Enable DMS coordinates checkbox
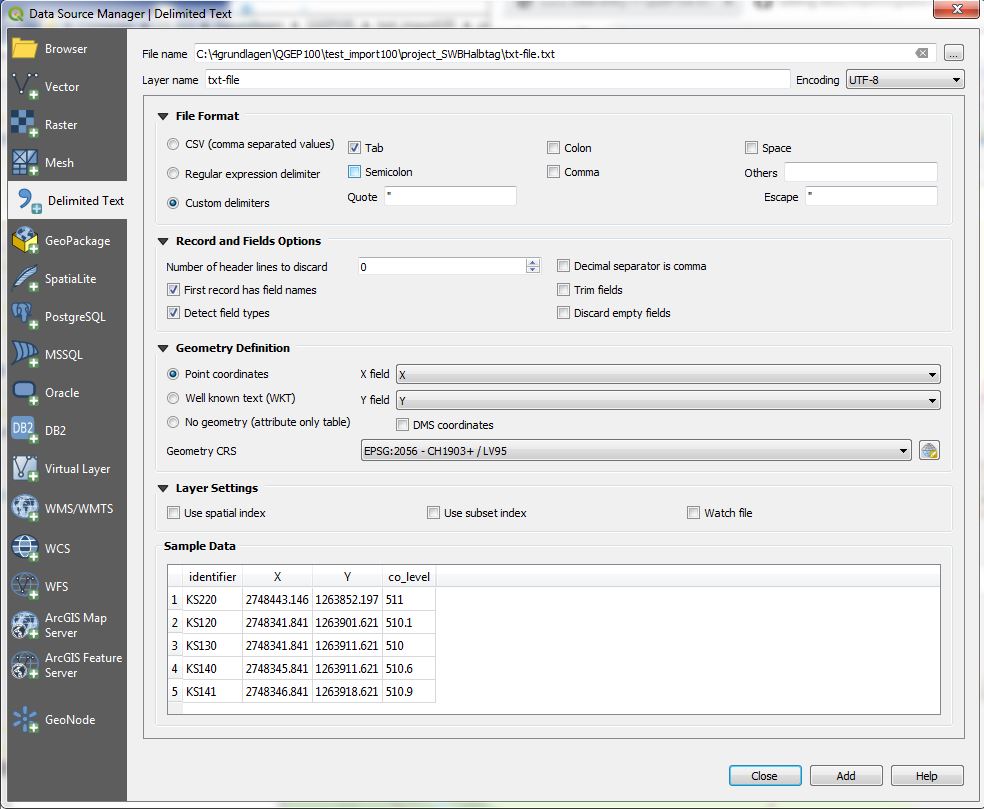The width and height of the screenshot is (984, 809). pos(402,425)
